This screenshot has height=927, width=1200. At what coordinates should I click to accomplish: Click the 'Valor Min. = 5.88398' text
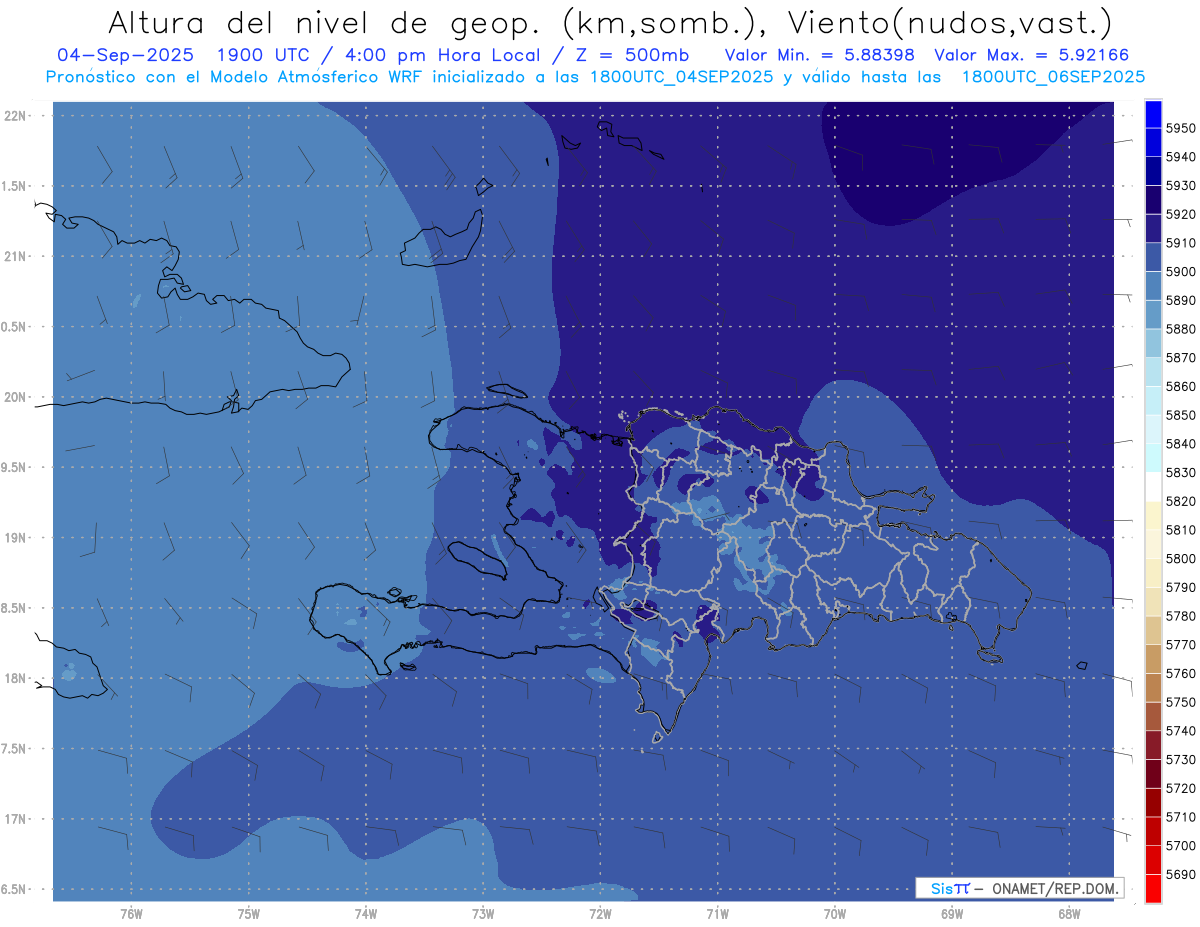pyautogui.click(x=823, y=54)
